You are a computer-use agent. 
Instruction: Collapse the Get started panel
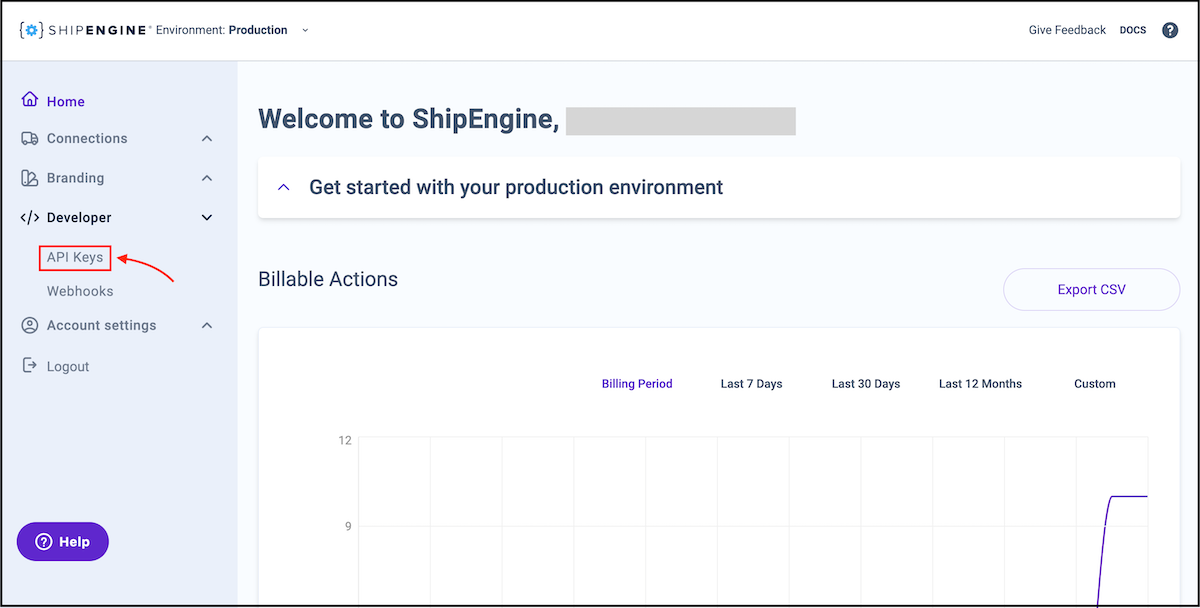tap(284, 187)
